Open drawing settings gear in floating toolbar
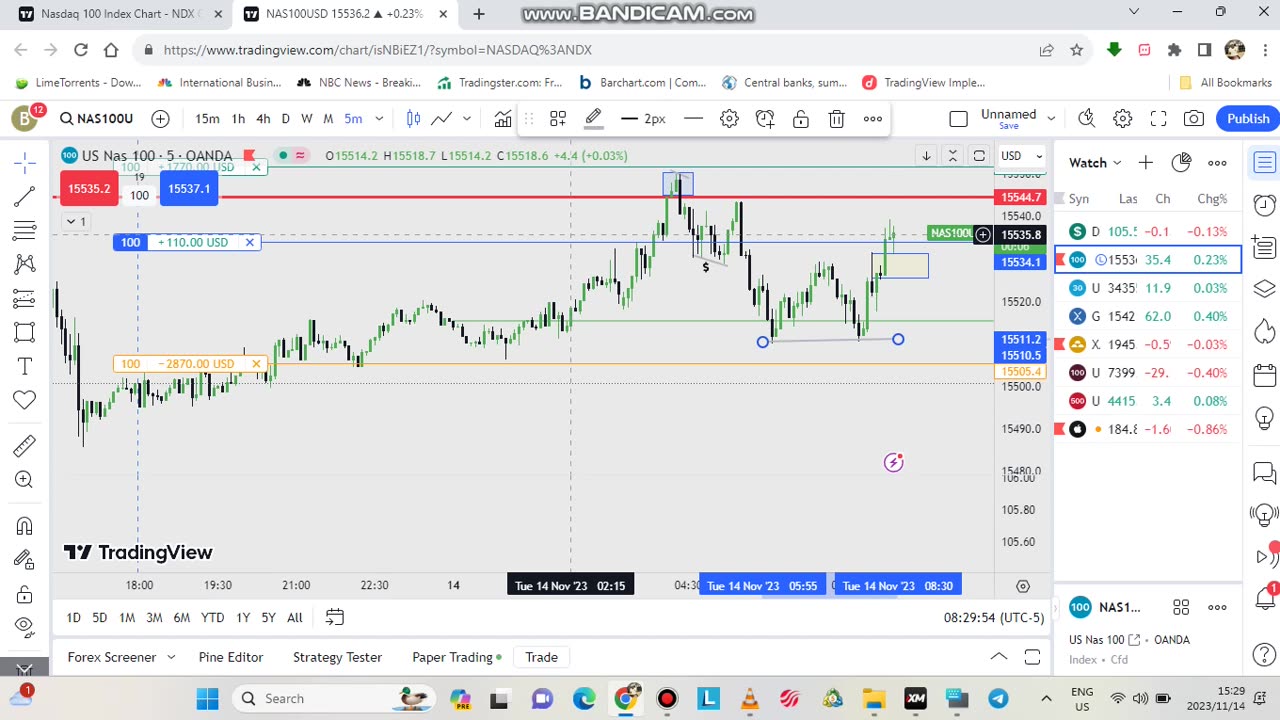The image size is (1280, 720). [729, 119]
